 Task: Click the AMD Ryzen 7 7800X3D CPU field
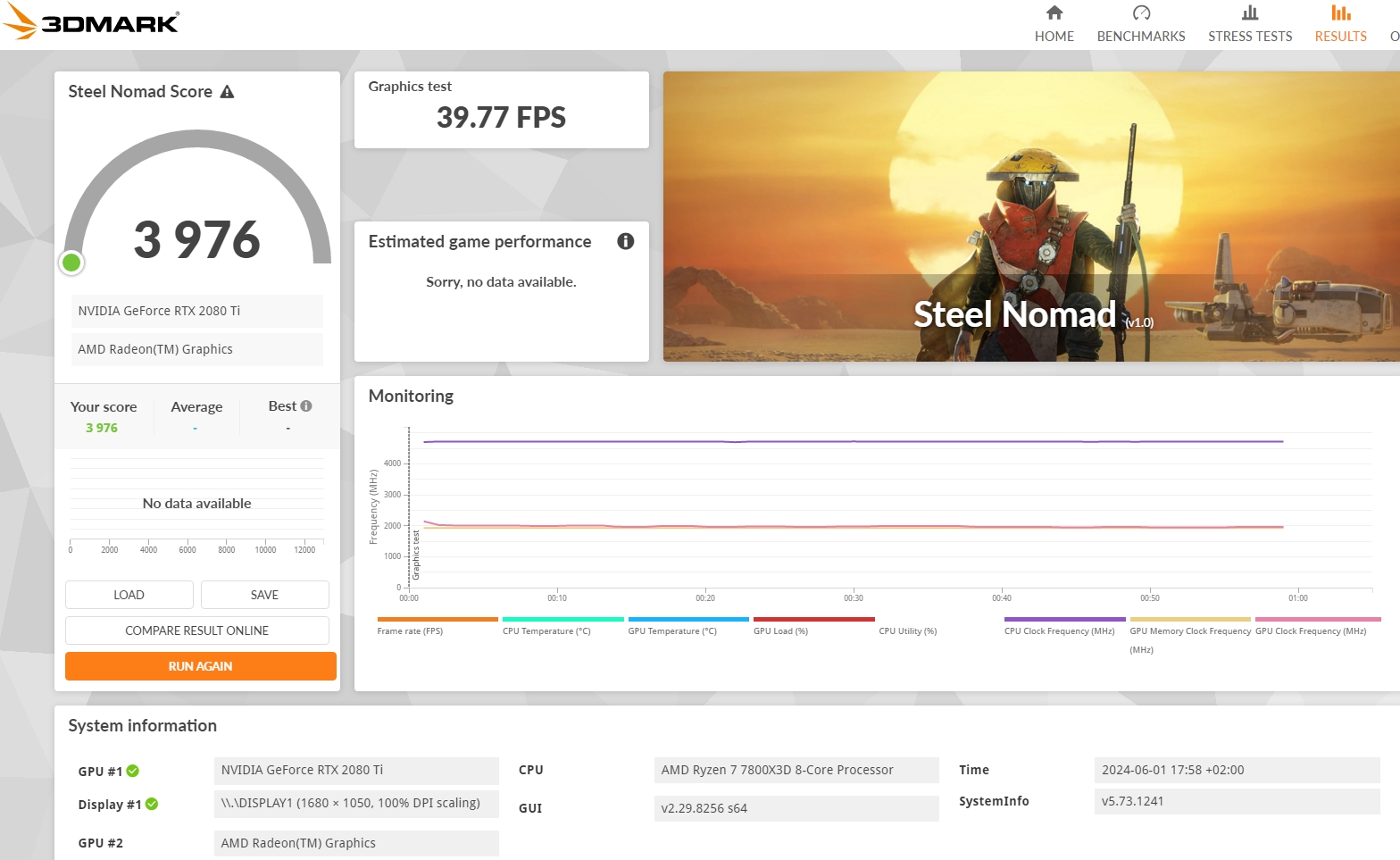click(x=796, y=770)
